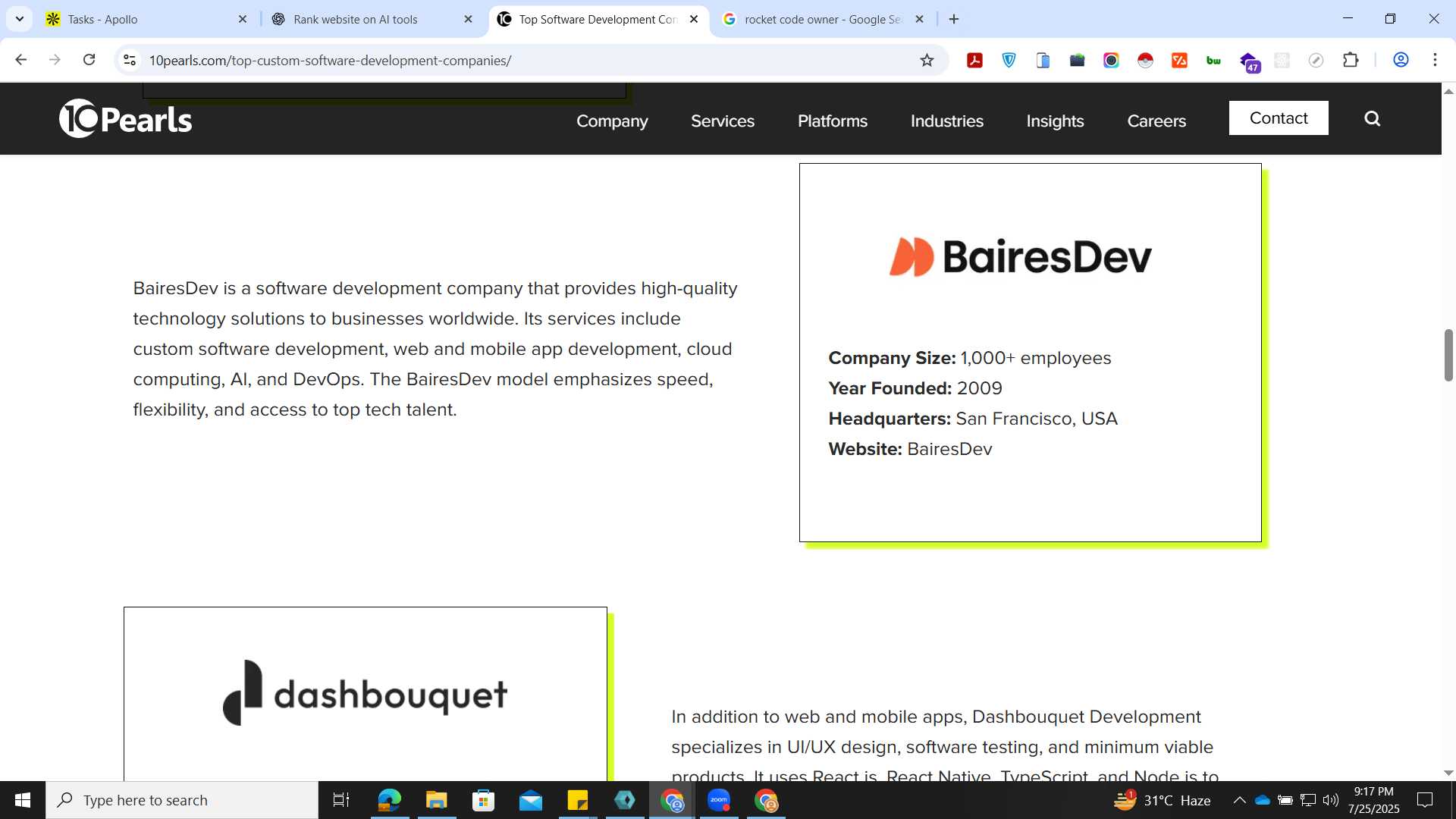The height and width of the screenshot is (819, 1456).
Task: Open the extension with badge 47
Action: 1249,61
